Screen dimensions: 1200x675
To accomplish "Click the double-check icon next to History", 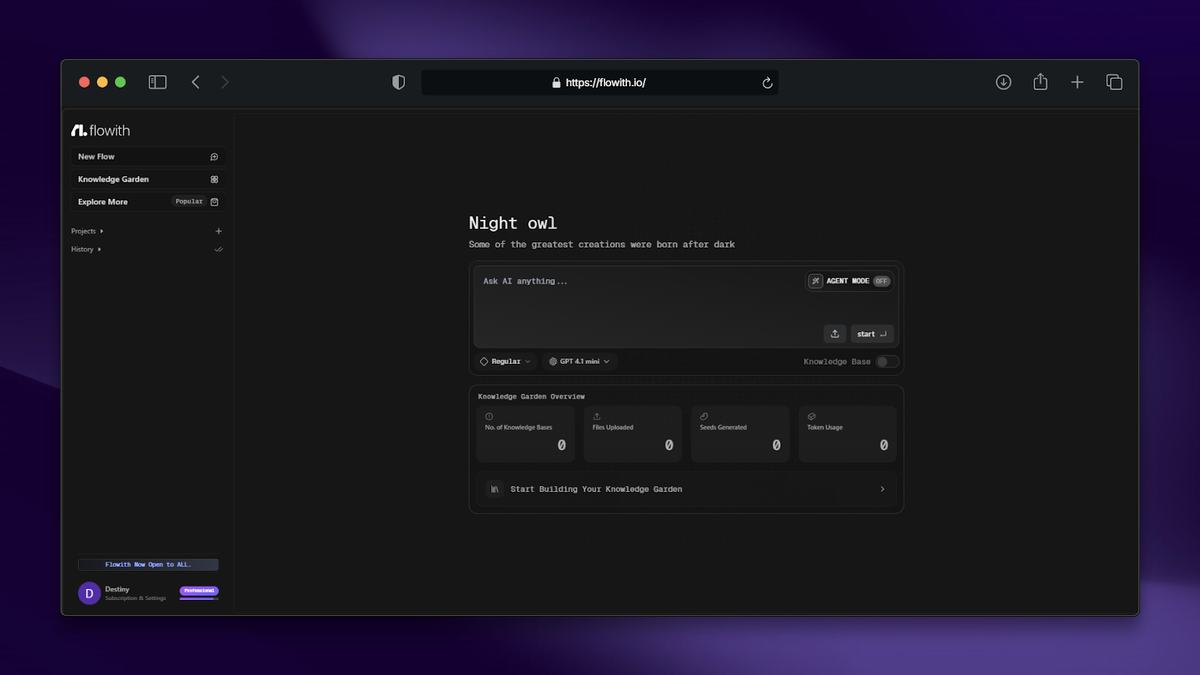I will (x=219, y=249).
